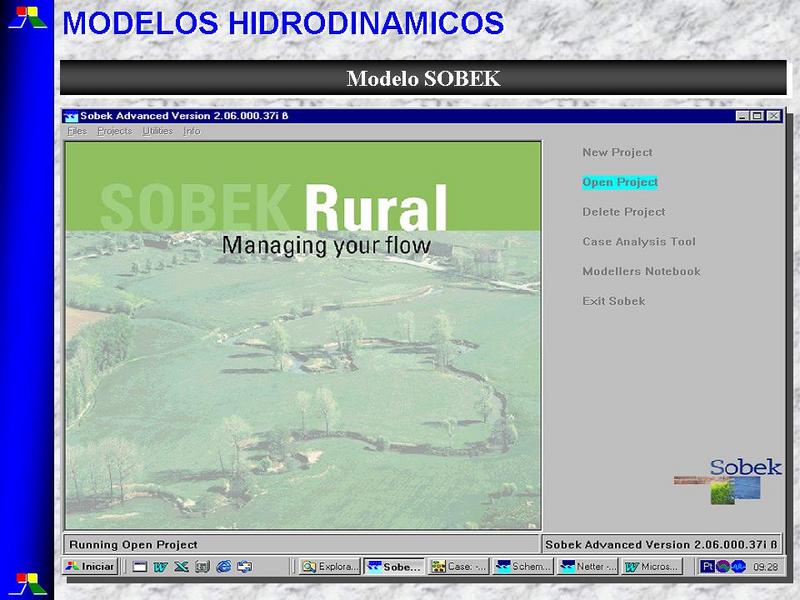Click the MODELOS HIDRODINAMICOS title
This screenshot has height=600, width=800.
point(283,23)
